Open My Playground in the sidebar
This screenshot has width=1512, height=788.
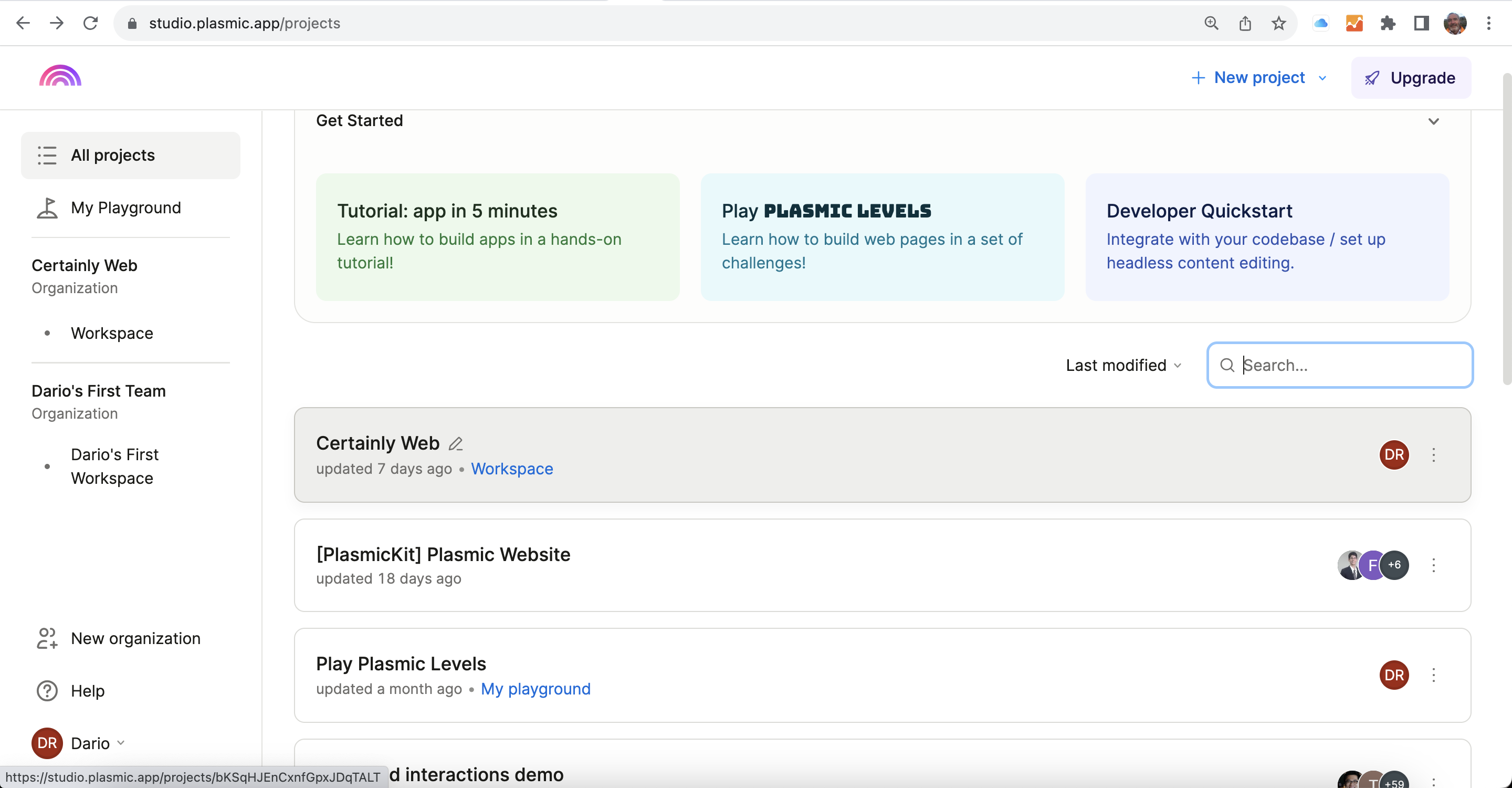pos(125,208)
